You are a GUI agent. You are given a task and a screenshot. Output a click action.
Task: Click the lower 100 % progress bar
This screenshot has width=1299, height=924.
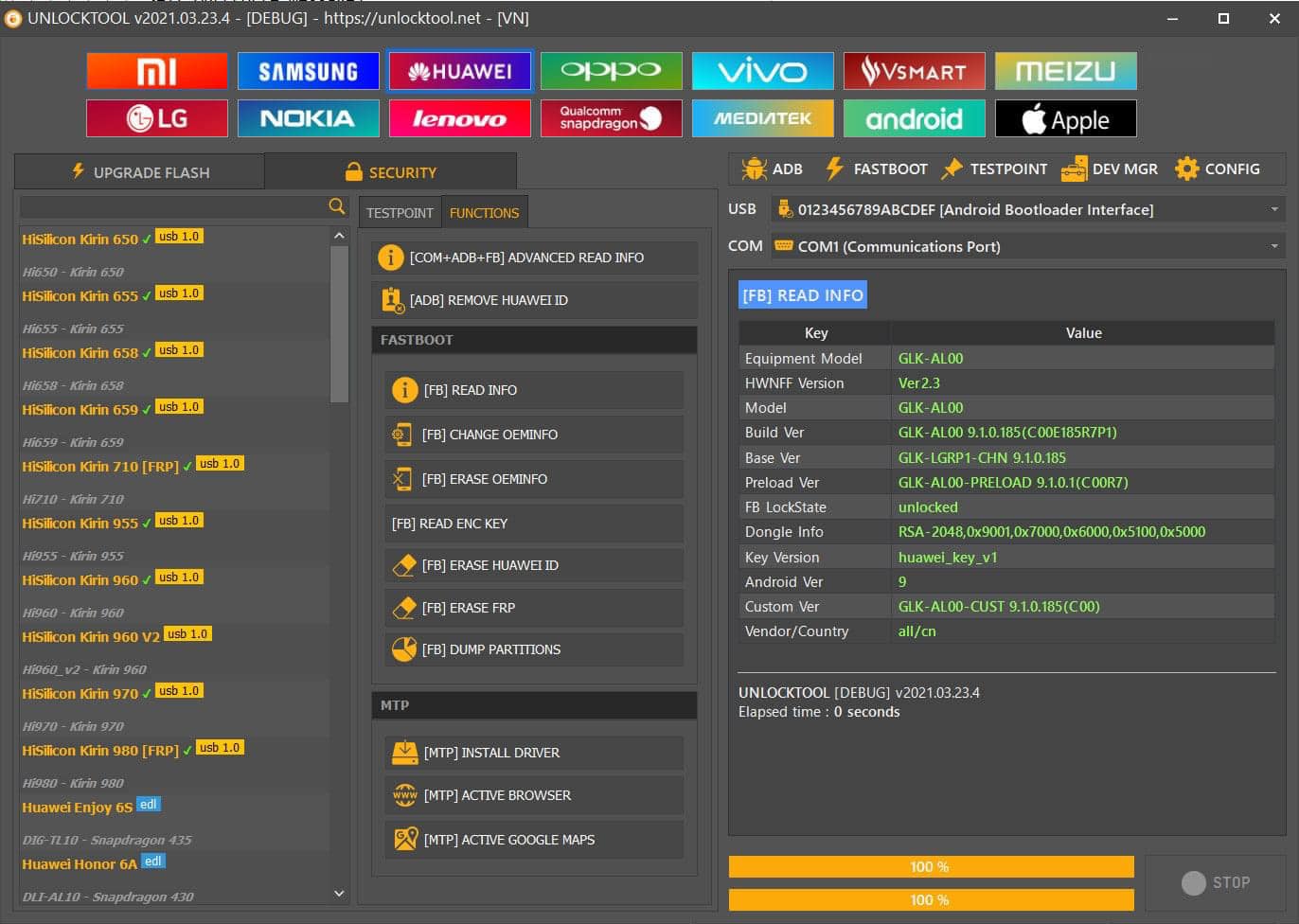pos(931,900)
